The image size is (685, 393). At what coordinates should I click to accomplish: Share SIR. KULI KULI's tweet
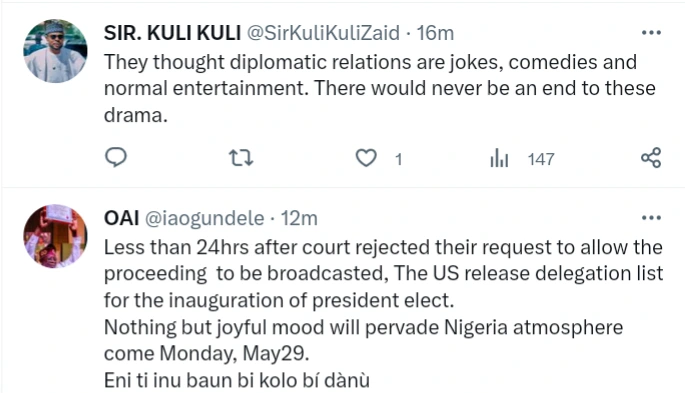click(x=651, y=158)
